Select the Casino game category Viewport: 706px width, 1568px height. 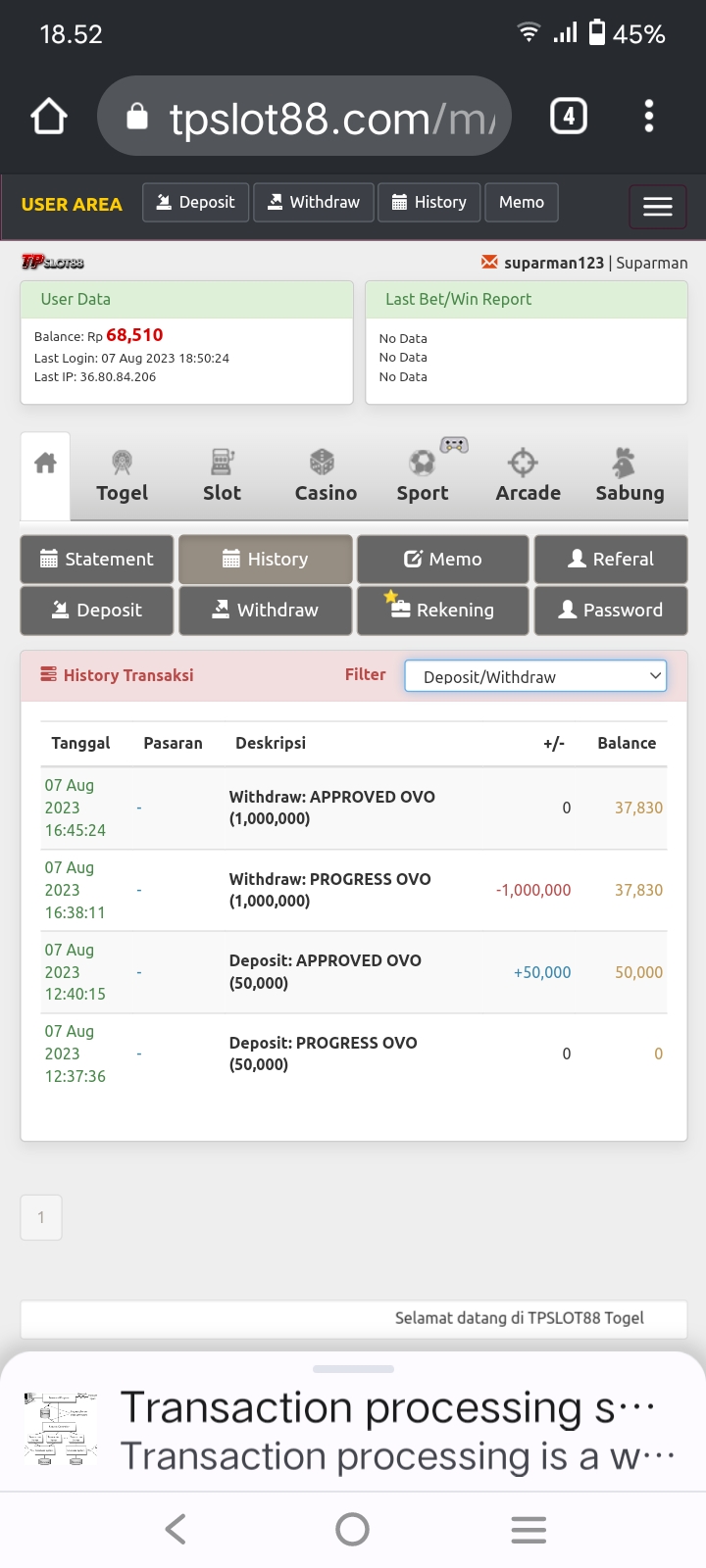[325, 476]
